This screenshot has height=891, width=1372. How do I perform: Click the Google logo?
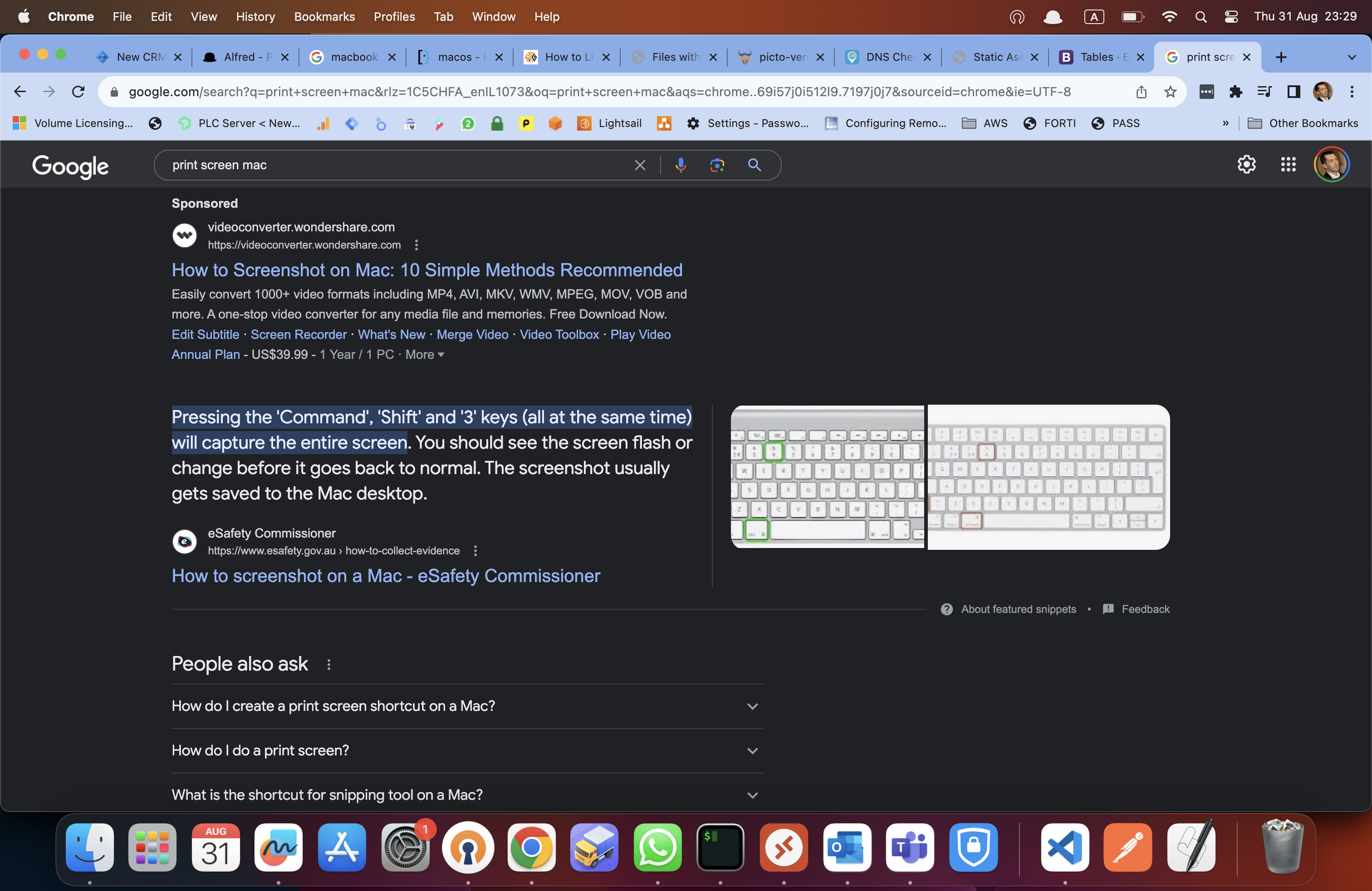click(70, 166)
